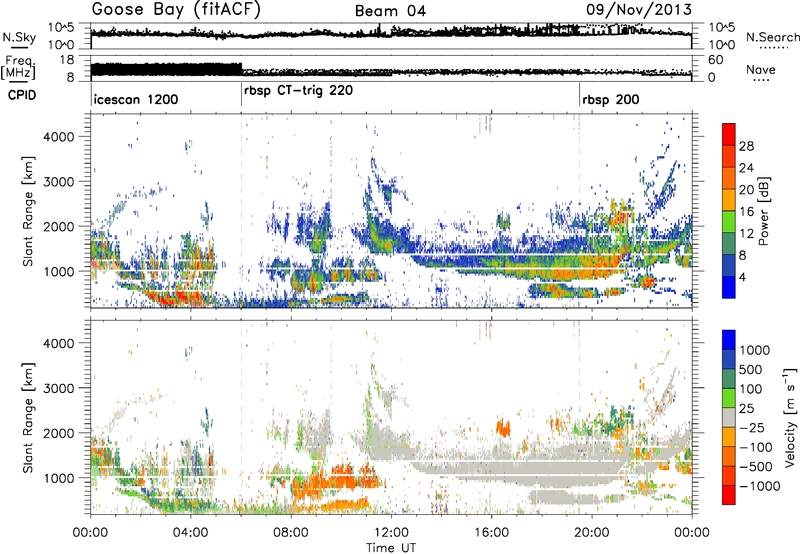Click the 'Goose Bay (fitACF)' title text

pyautogui.click(x=176, y=10)
